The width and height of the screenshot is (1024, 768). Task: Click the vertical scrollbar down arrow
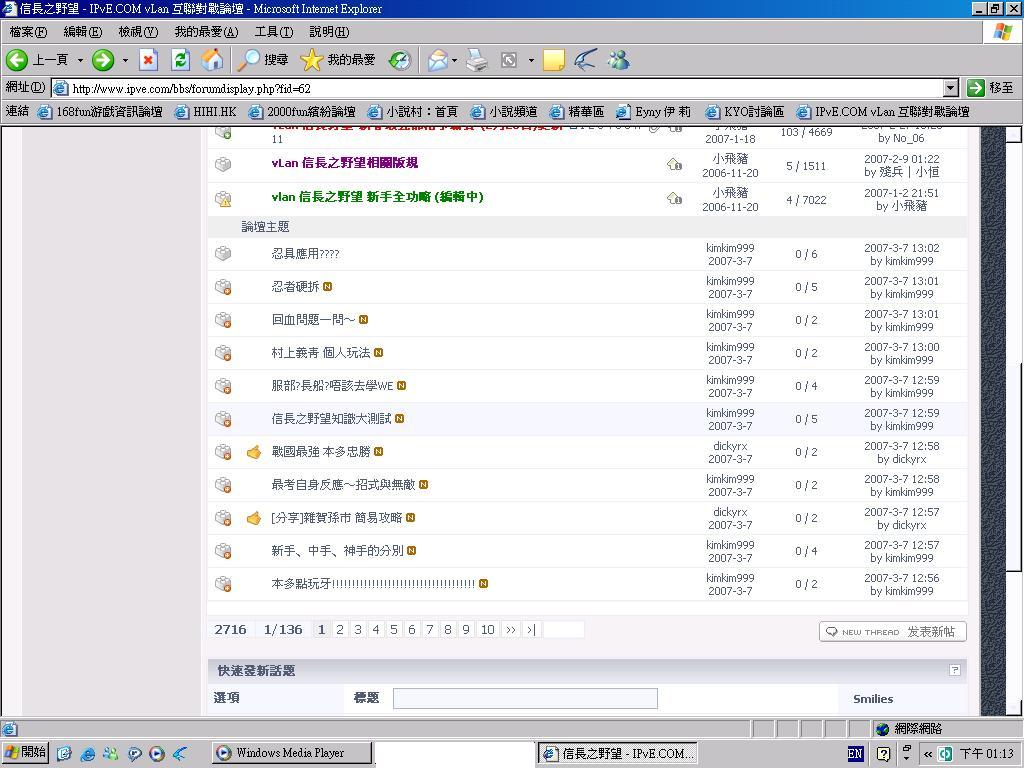coord(1014,708)
